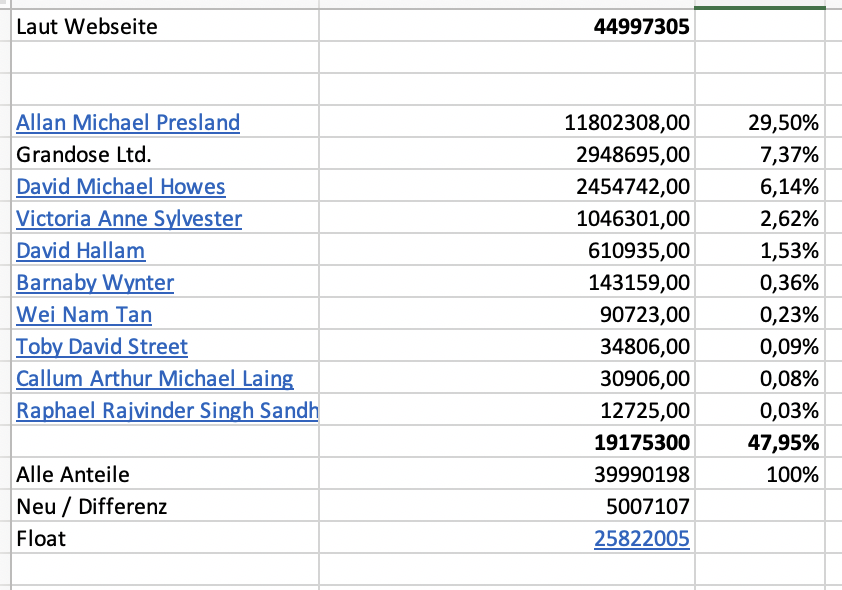
Task: Click the Float value link 25822005
Action: 642,539
